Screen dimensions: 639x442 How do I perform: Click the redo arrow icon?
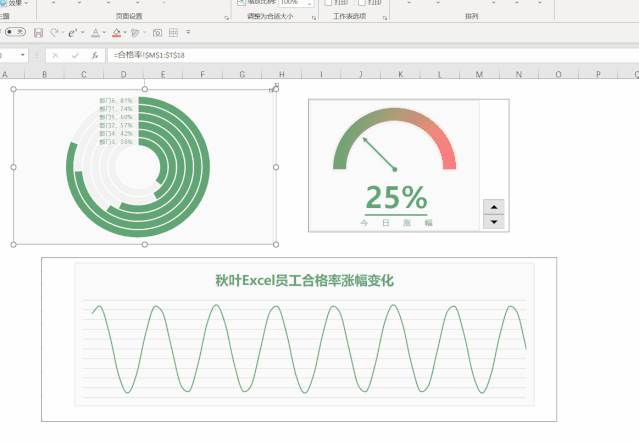pos(54,32)
